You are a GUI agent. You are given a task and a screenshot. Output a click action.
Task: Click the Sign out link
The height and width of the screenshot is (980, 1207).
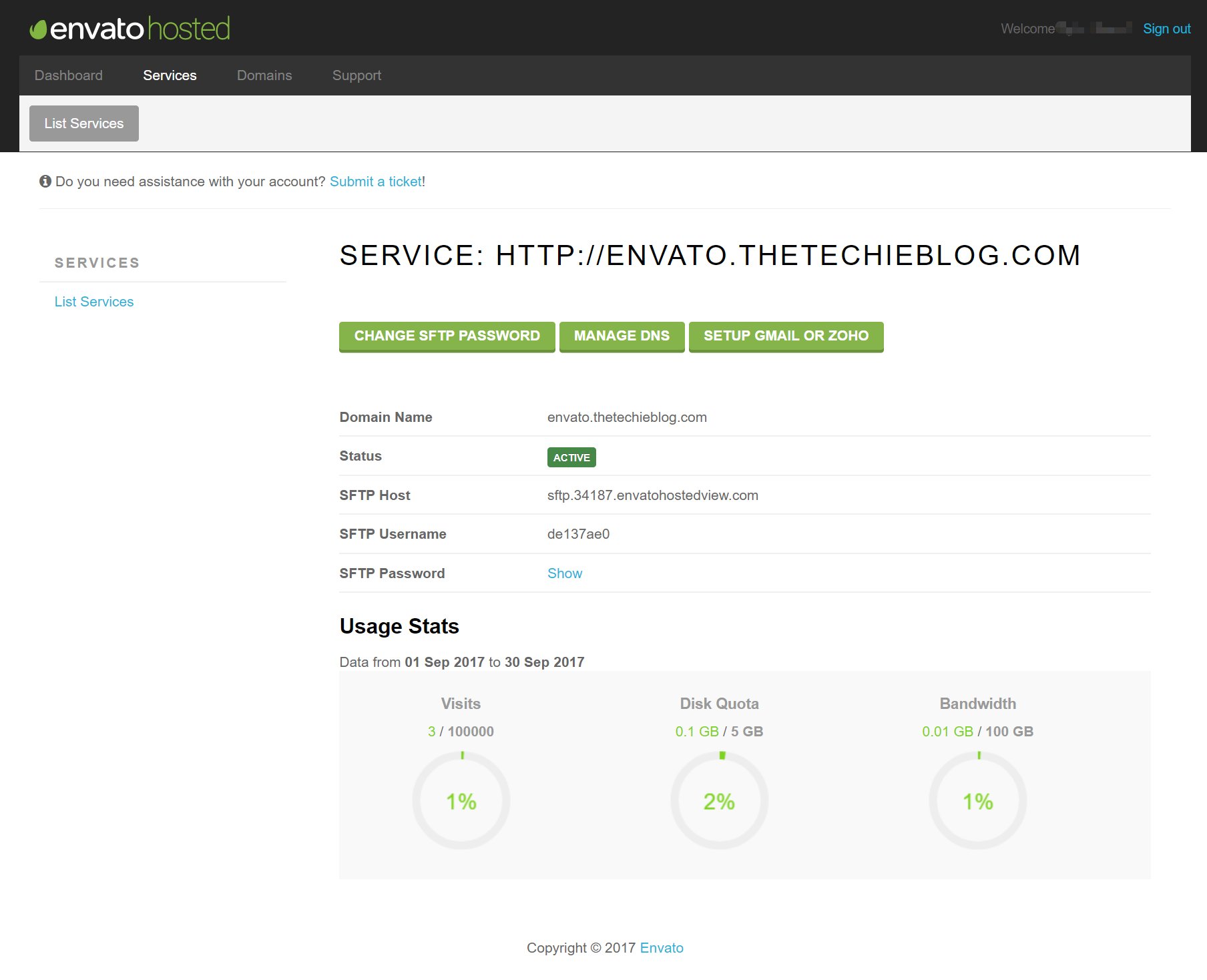(x=1166, y=29)
